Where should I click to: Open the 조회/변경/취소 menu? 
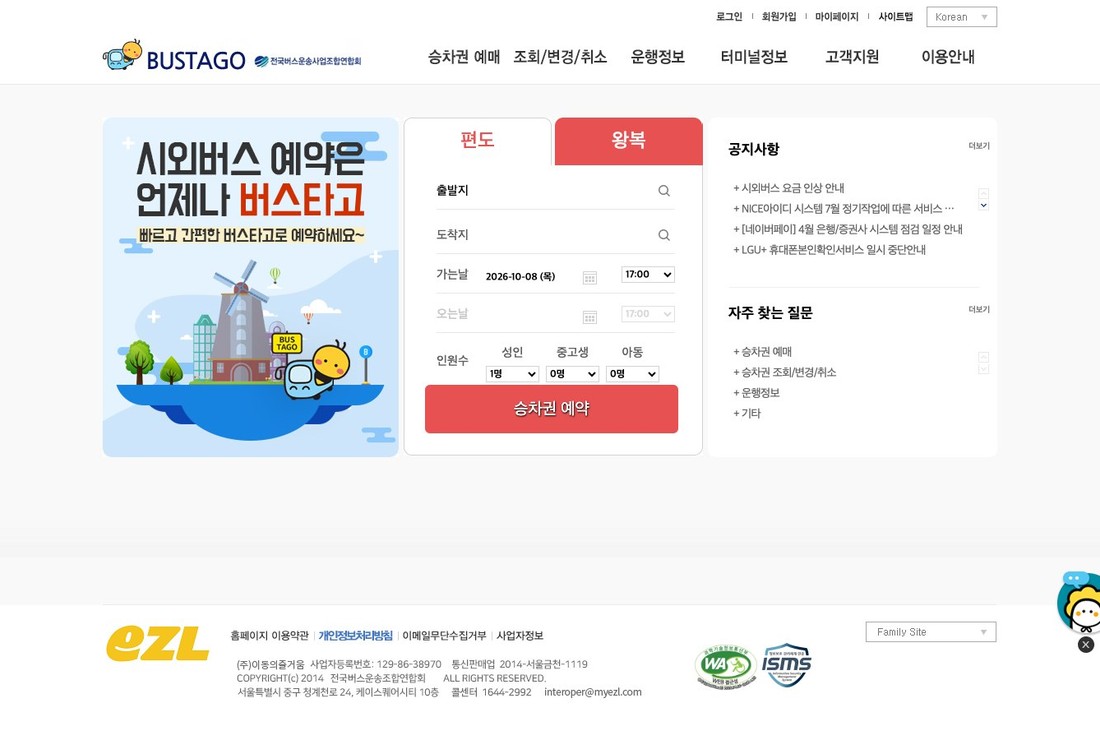coord(560,57)
